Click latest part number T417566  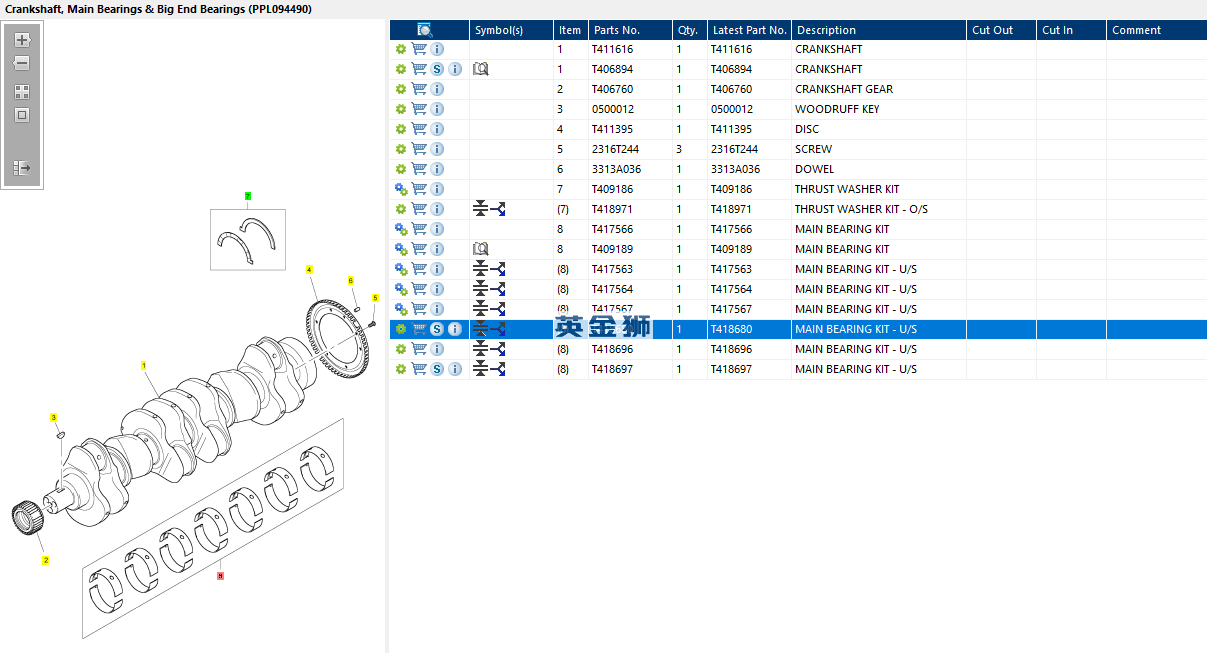pos(731,229)
